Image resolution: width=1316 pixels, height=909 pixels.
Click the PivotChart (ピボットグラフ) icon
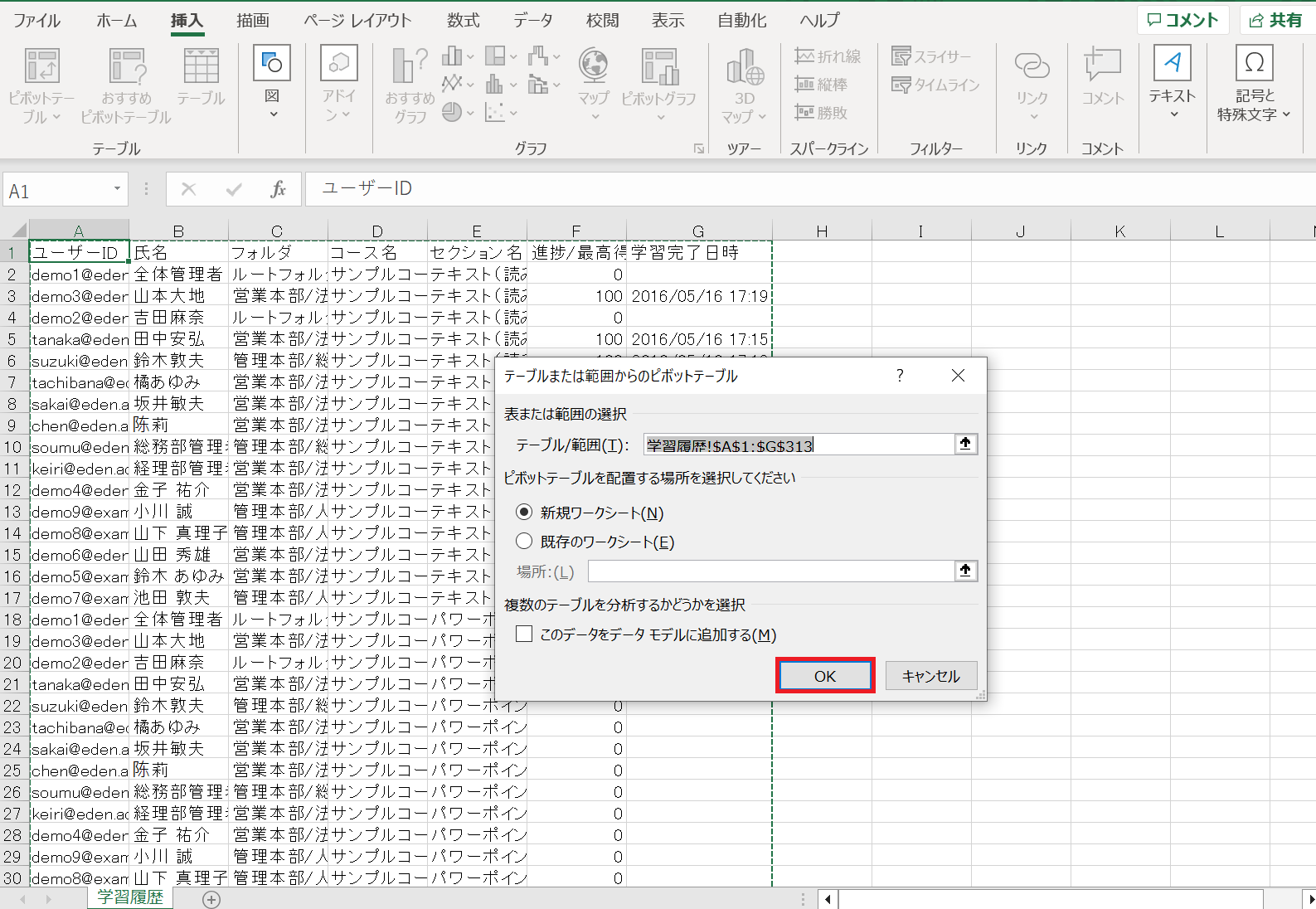pyautogui.click(x=659, y=83)
